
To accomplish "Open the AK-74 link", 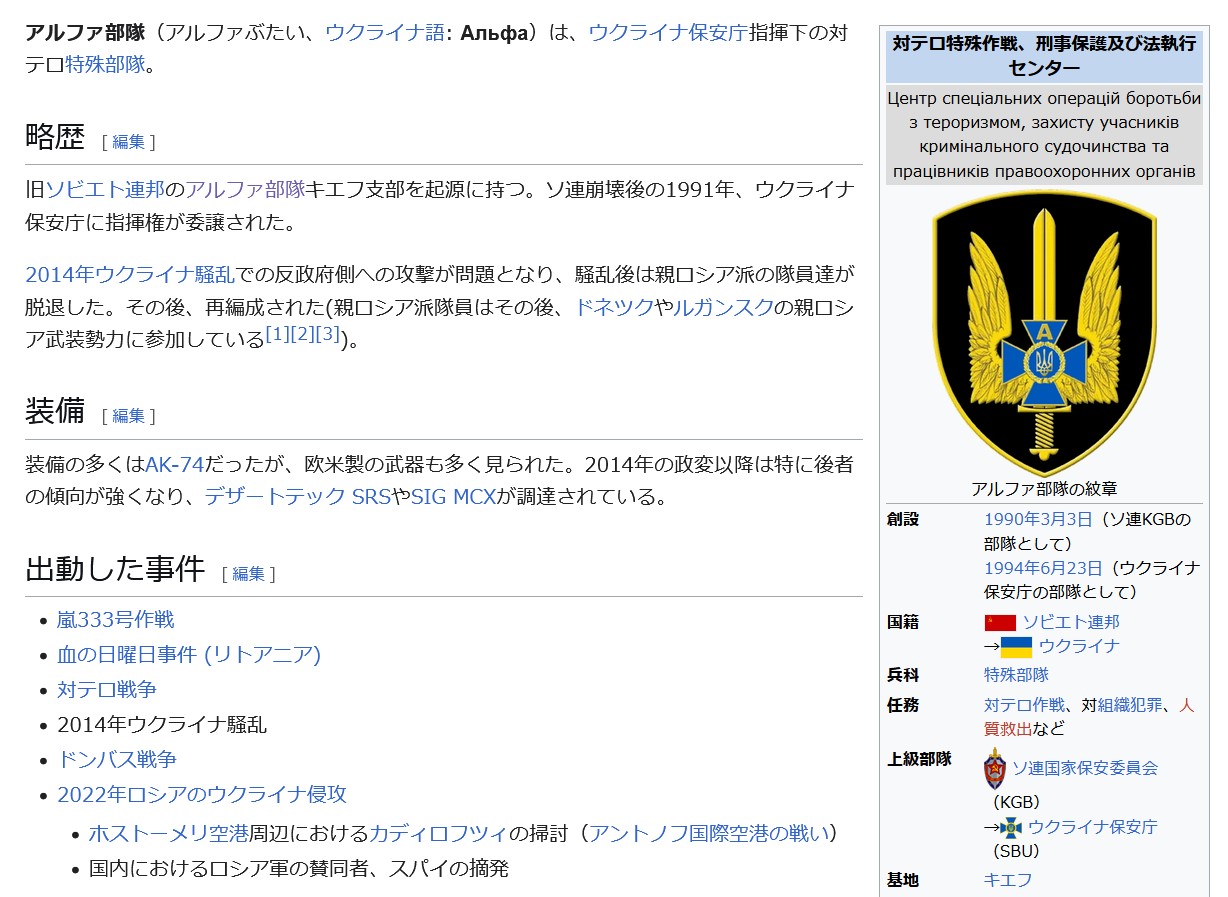I will point(174,465).
